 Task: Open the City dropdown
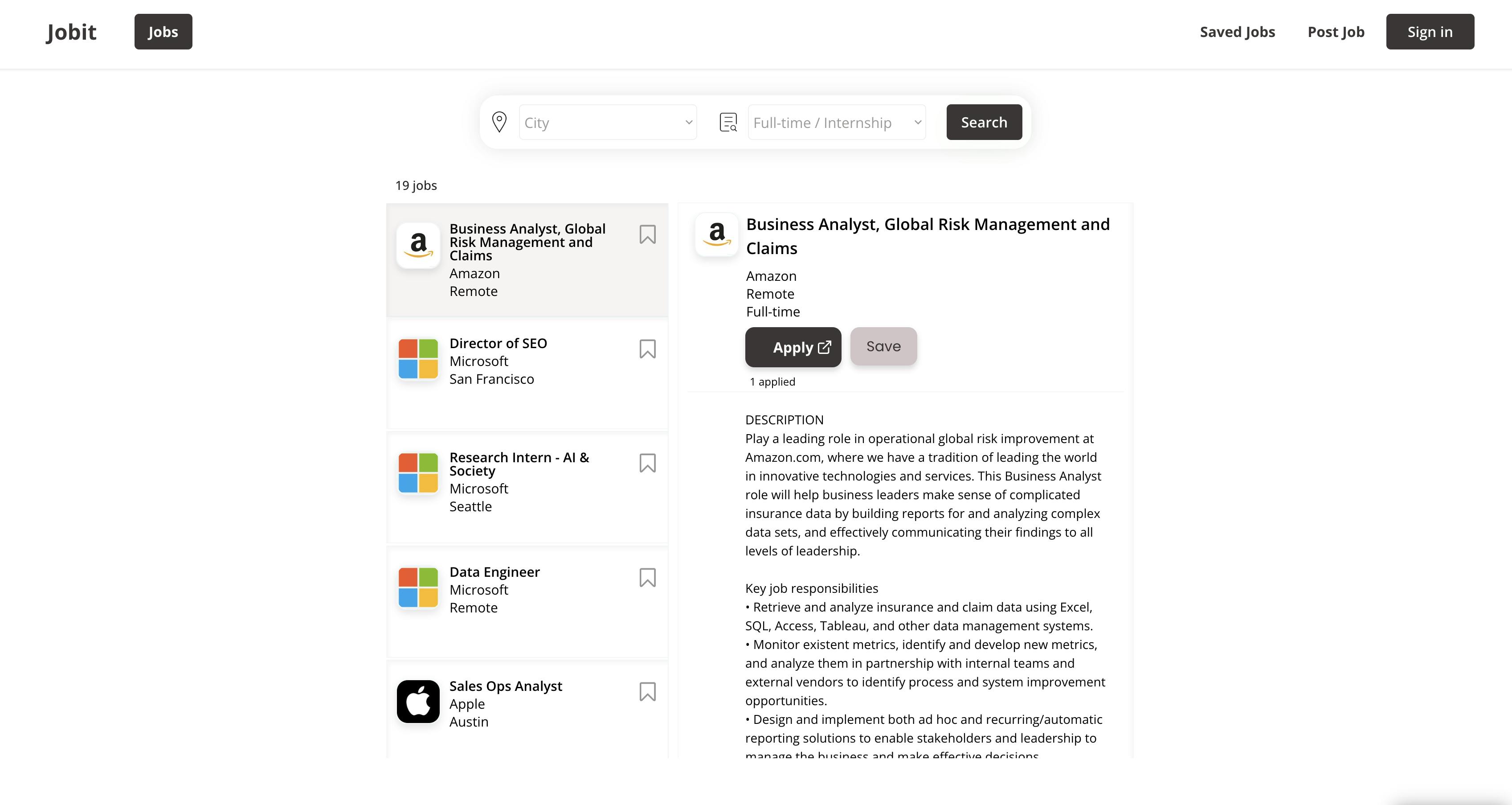point(608,122)
